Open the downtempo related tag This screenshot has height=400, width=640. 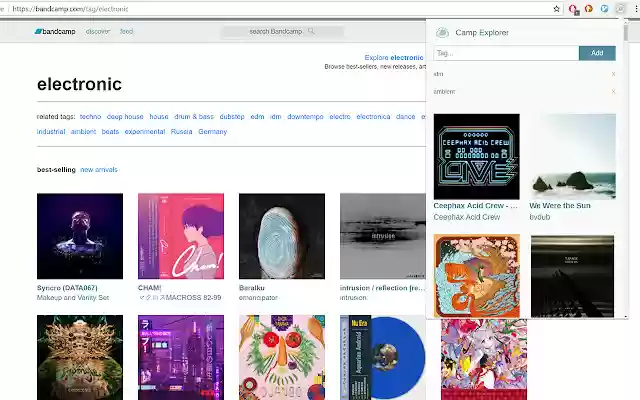coord(305,117)
